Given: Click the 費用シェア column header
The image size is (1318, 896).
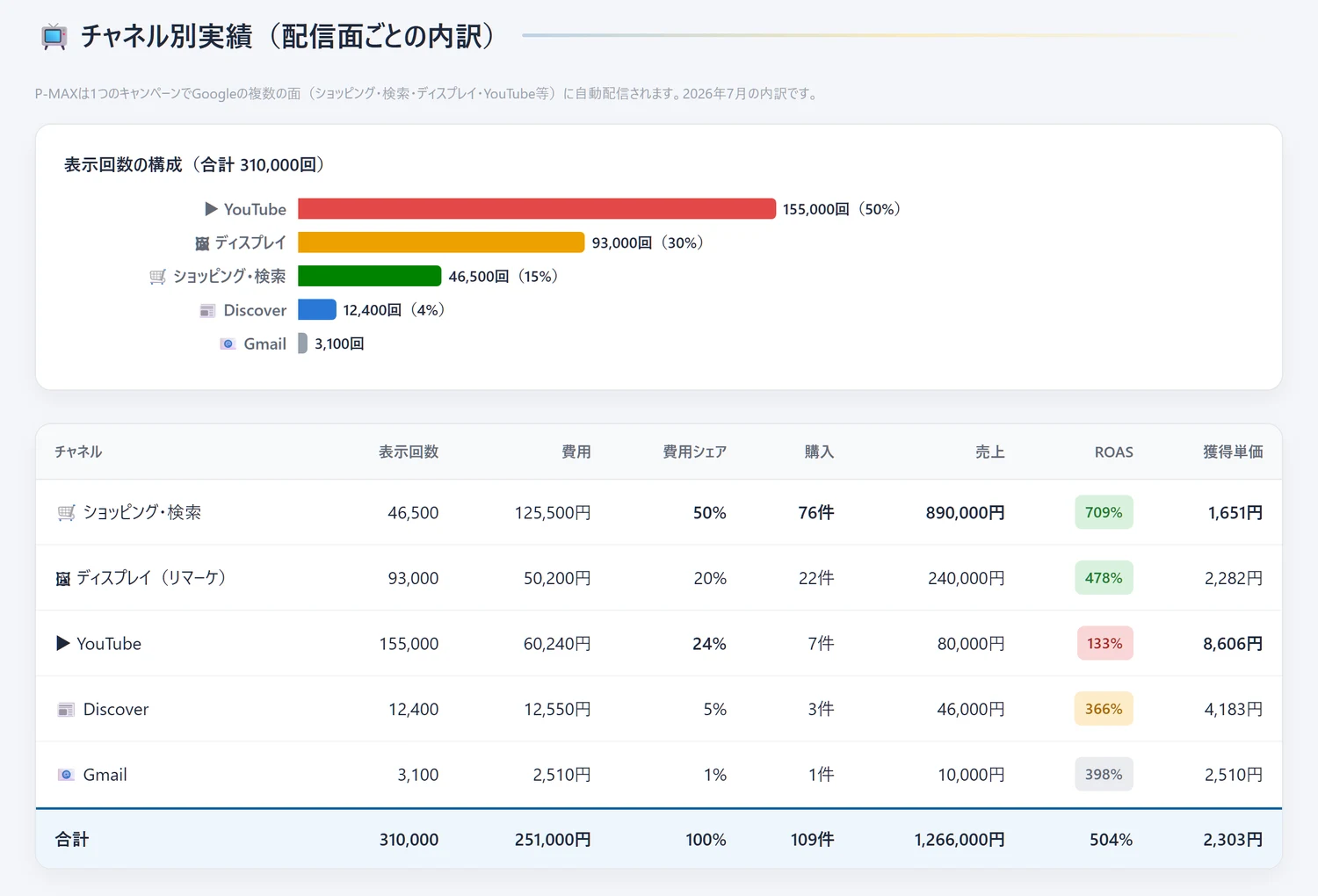Looking at the screenshot, I should tap(694, 452).
